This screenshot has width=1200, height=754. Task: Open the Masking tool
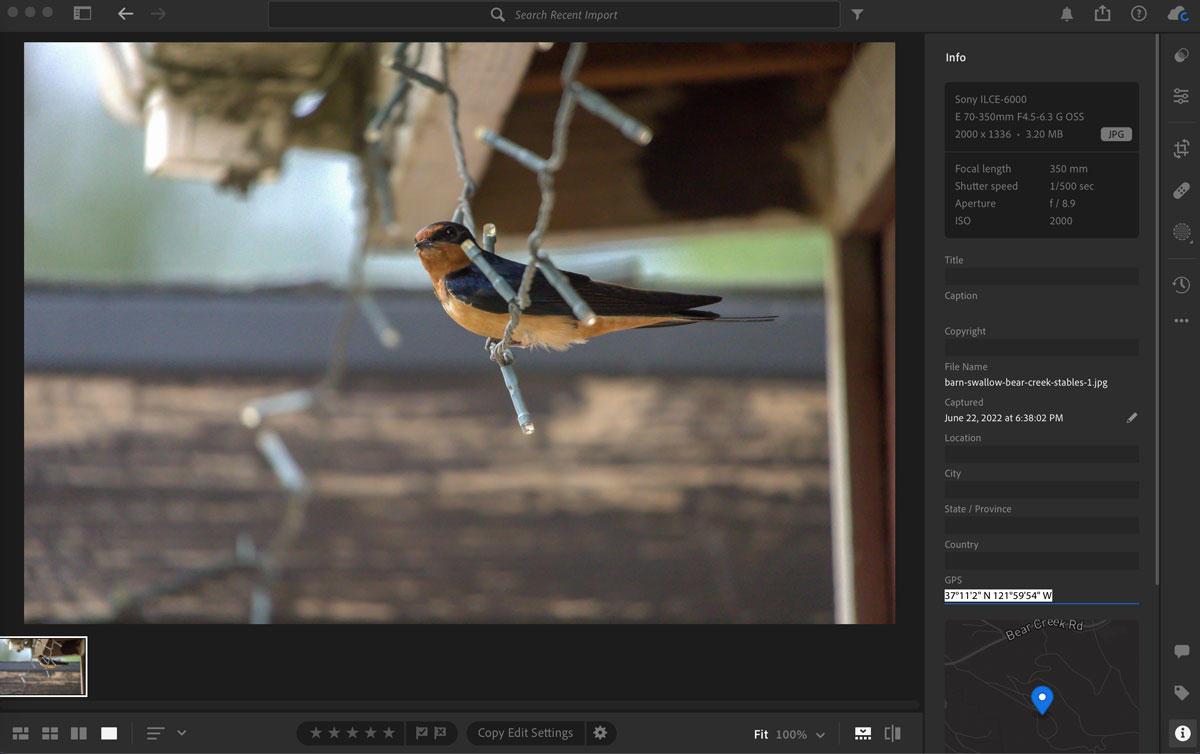1181,232
